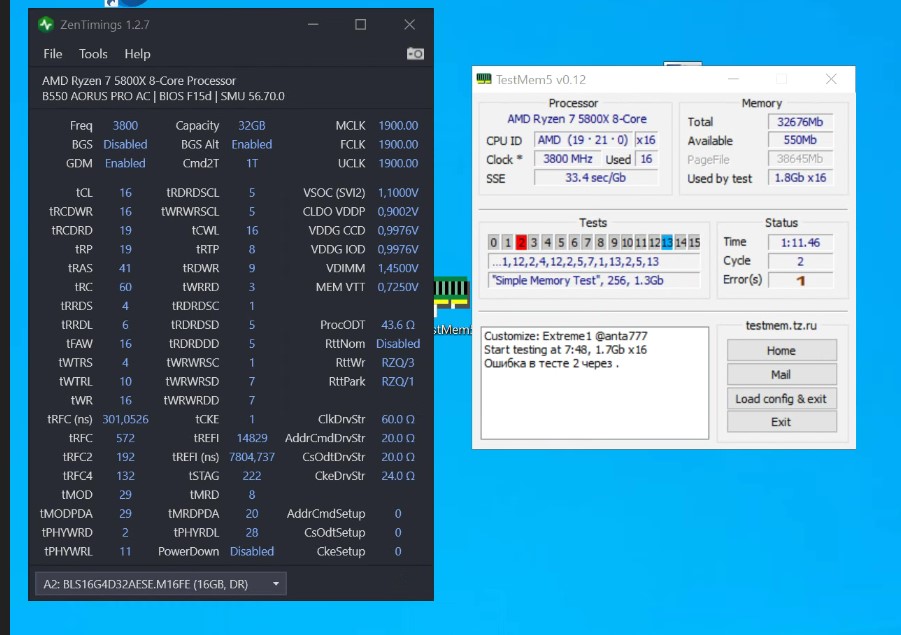
Task: Open the Tools menu in ZenTimings
Action: coord(93,54)
